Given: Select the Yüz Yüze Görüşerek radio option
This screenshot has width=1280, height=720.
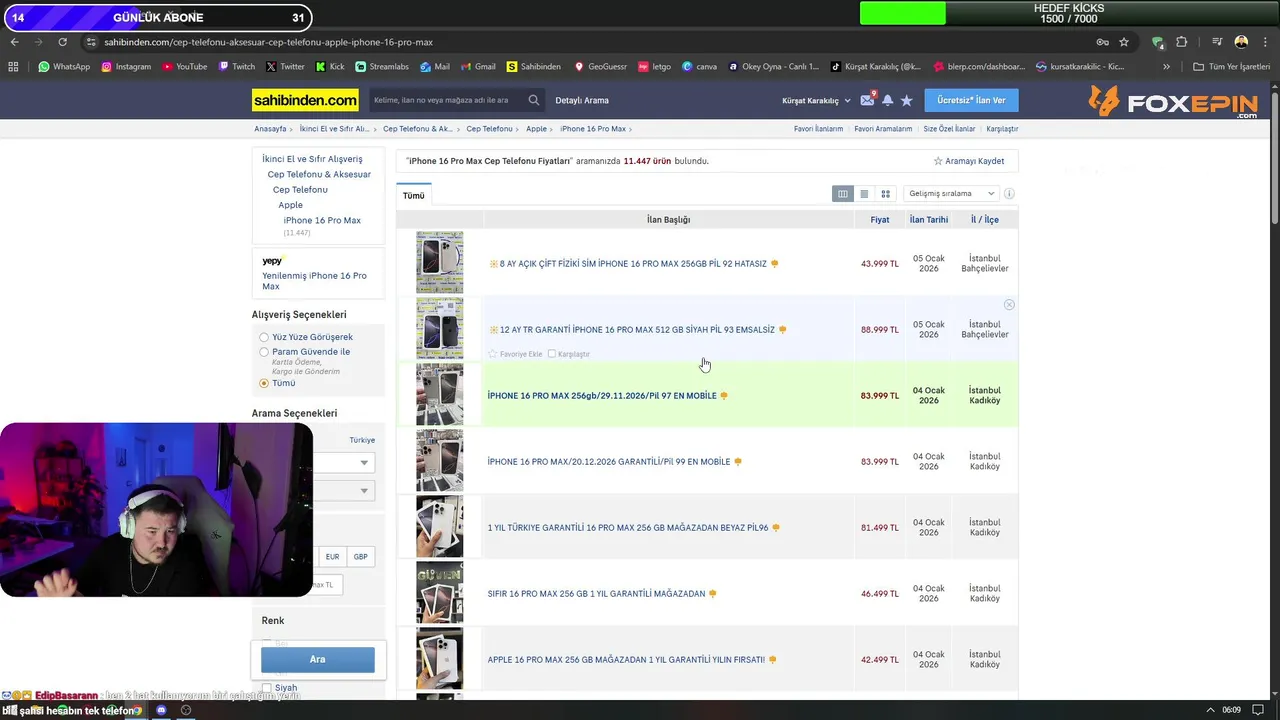Looking at the screenshot, I should (x=264, y=337).
